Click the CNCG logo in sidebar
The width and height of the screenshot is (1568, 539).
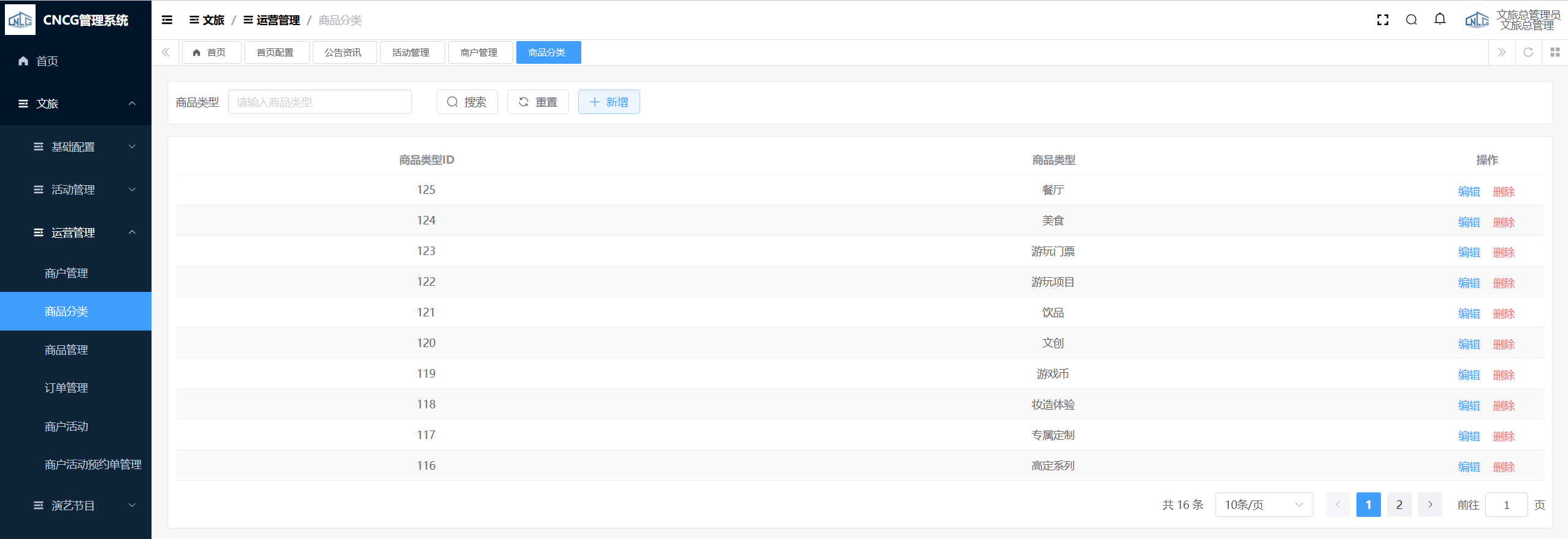[20, 20]
